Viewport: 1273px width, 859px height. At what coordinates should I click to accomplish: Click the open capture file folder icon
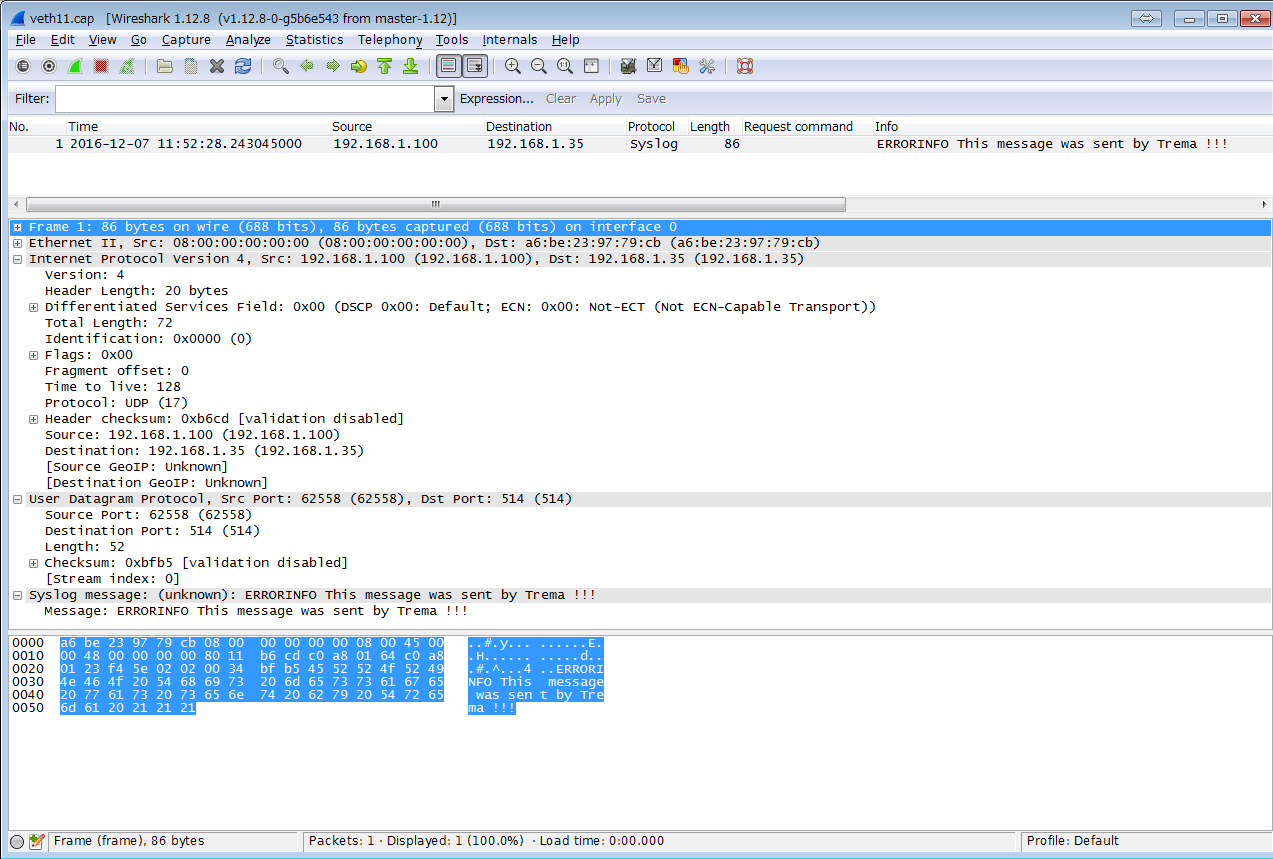coord(165,67)
